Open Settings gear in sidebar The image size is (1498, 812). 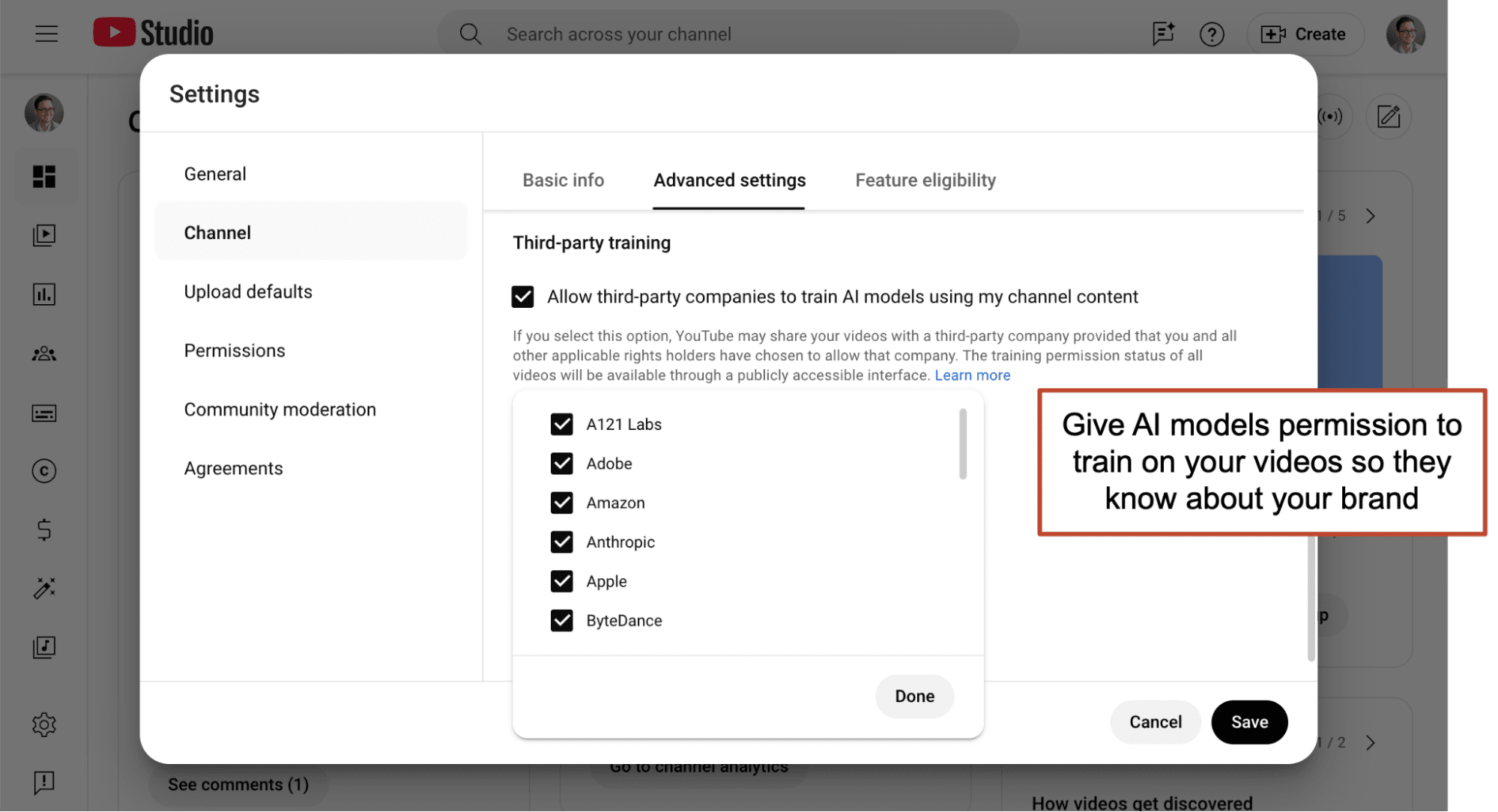44,724
